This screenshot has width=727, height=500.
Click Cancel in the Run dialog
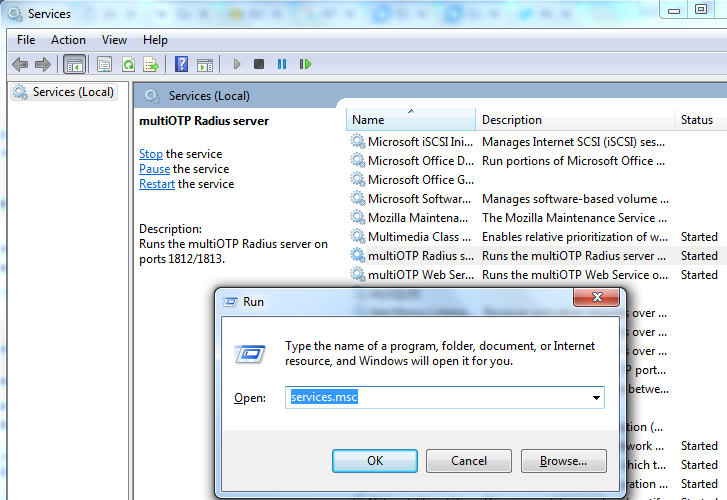pos(469,461)
